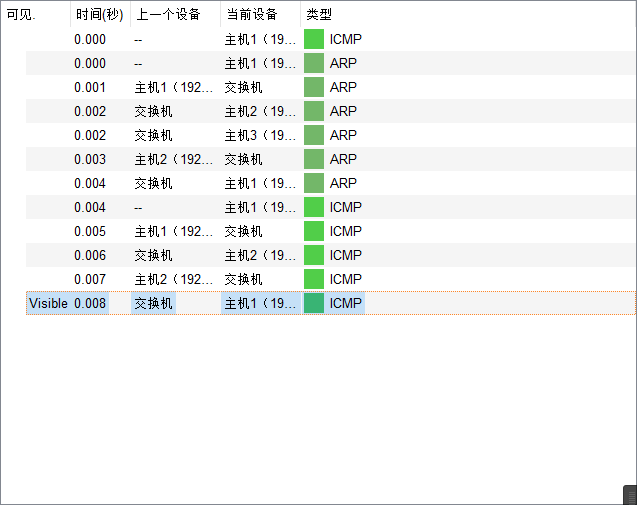Viewport: 637px width, 505px height.
Task: Click the 可见. column header
Action: point(35,15)
